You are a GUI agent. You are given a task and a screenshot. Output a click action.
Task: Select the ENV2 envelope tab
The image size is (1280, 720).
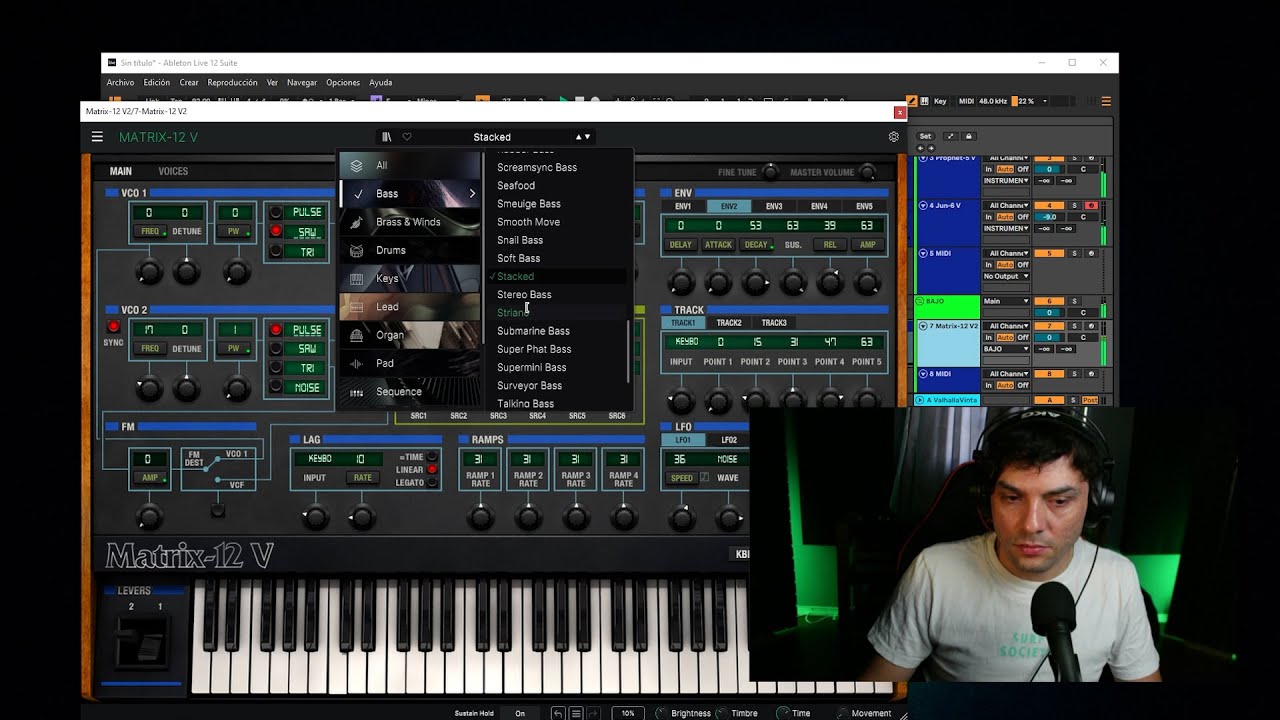[x=729, y=207]
